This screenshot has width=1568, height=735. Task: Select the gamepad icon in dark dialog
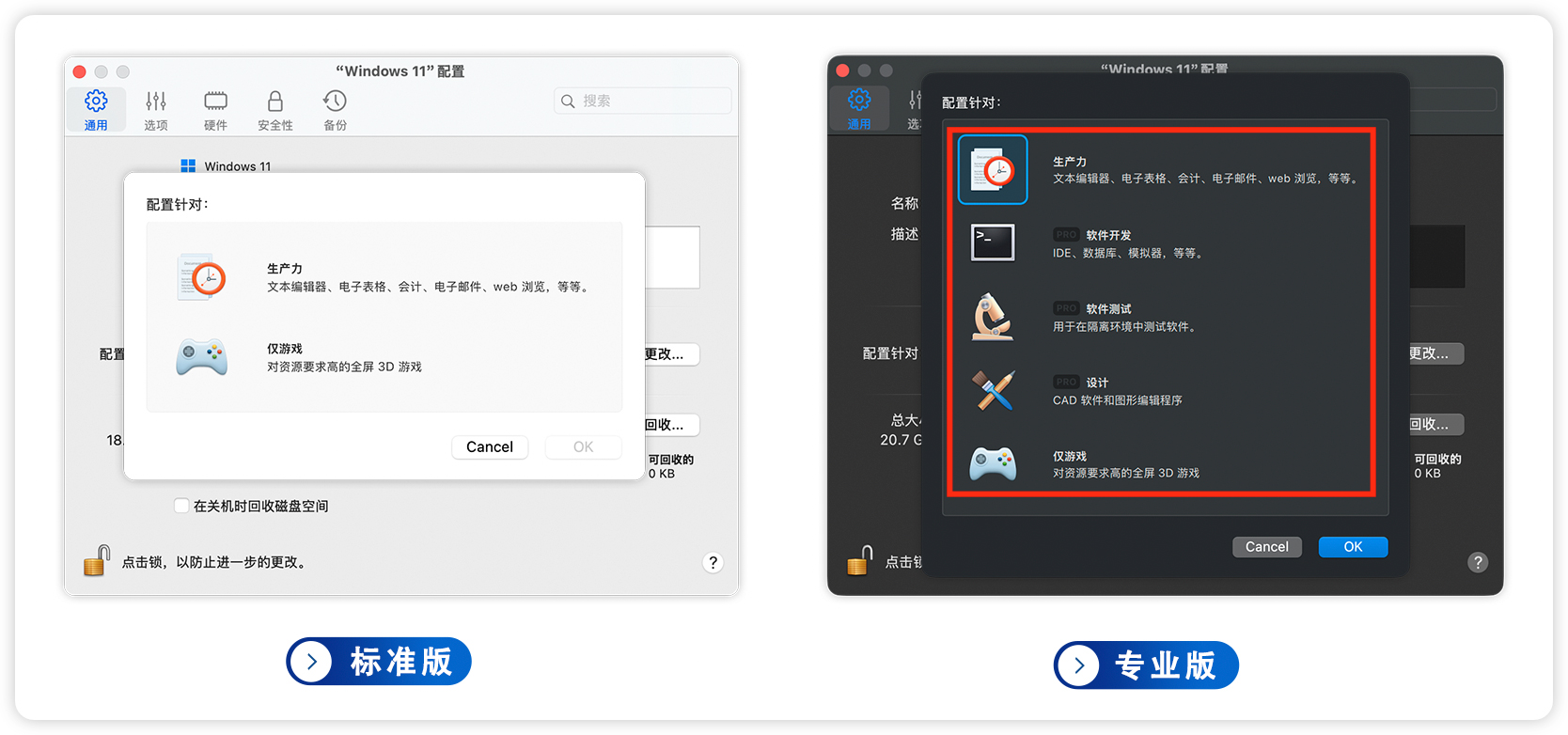(x=993, y=463)
